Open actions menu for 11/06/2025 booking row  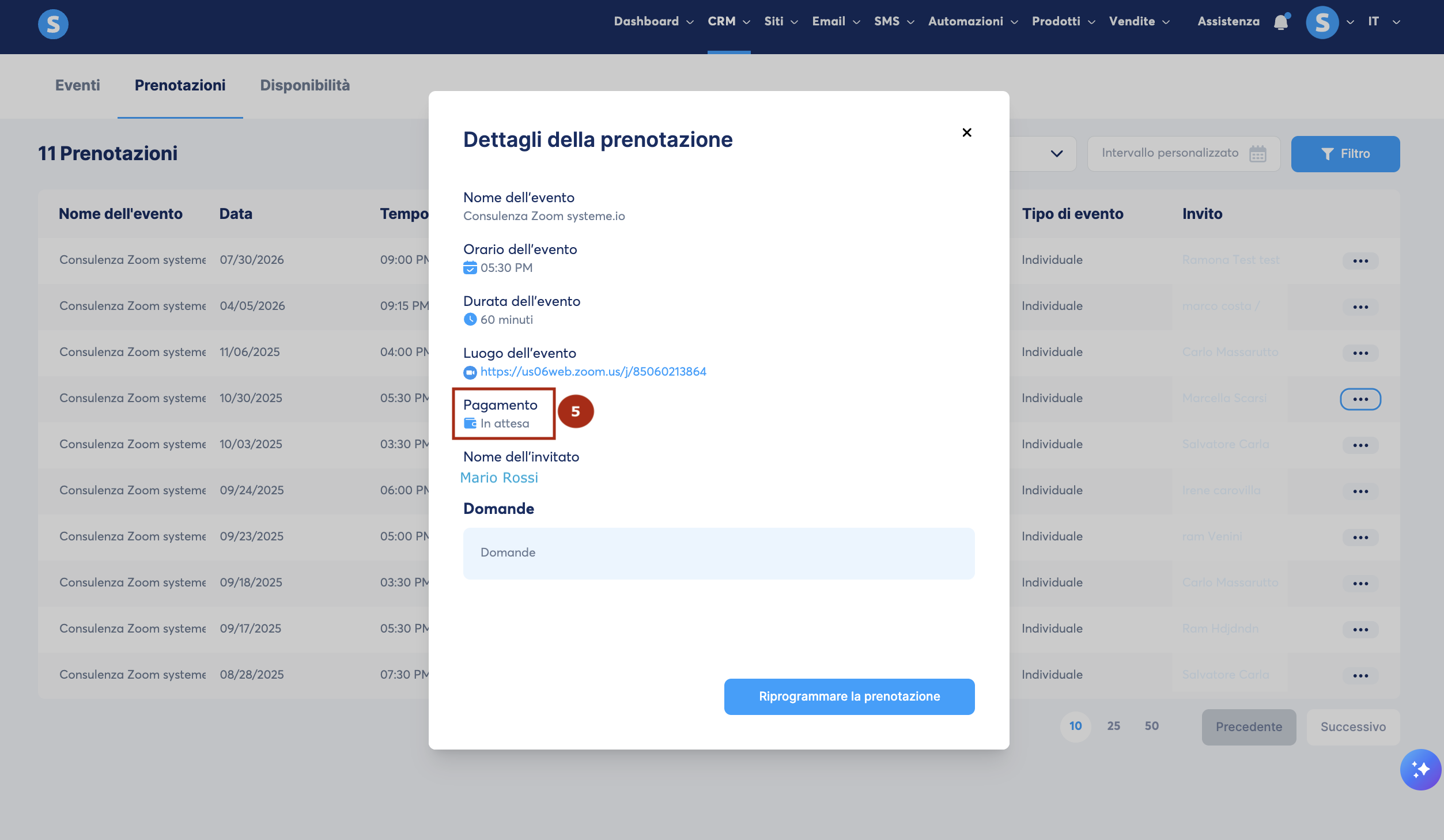1360,353
